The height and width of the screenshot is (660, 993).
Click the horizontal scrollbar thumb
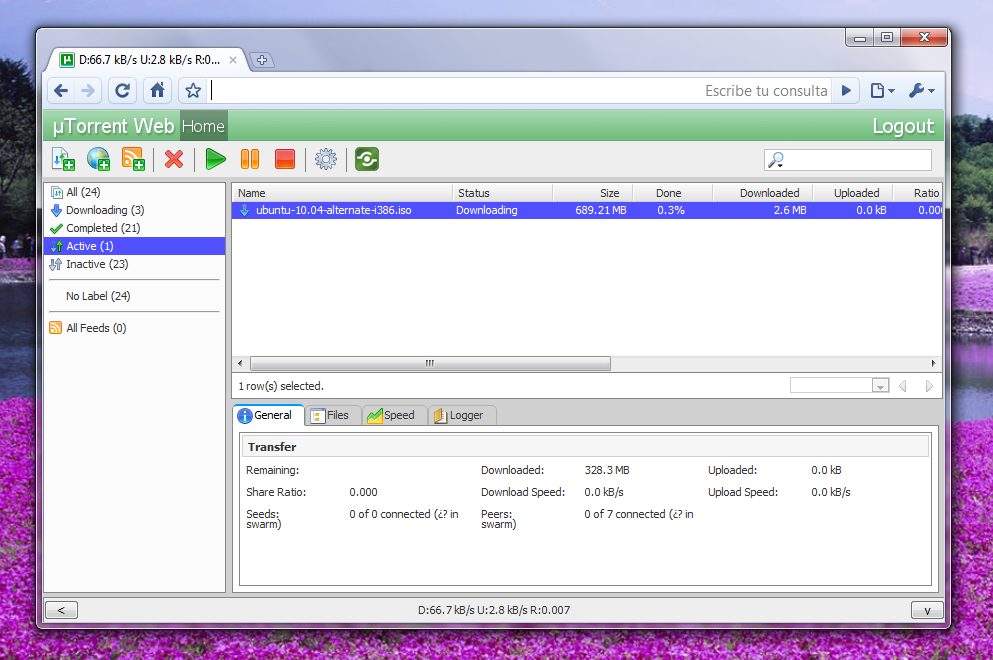(x=430, y=364)
